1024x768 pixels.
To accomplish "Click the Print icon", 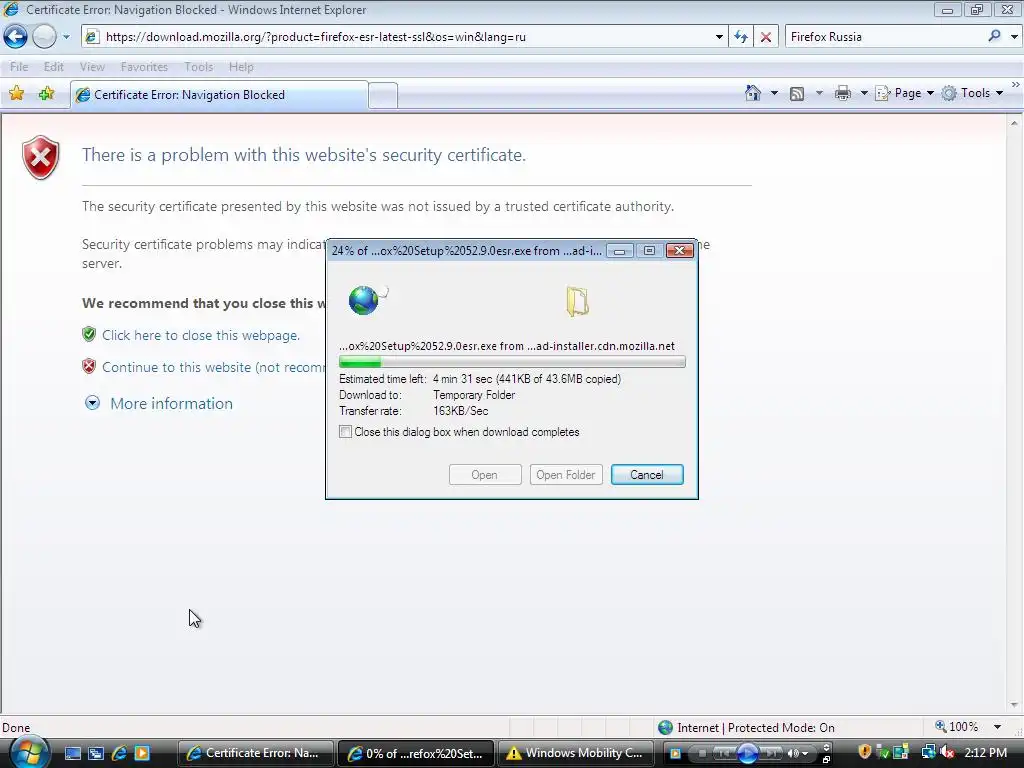I will pos(842,93).
